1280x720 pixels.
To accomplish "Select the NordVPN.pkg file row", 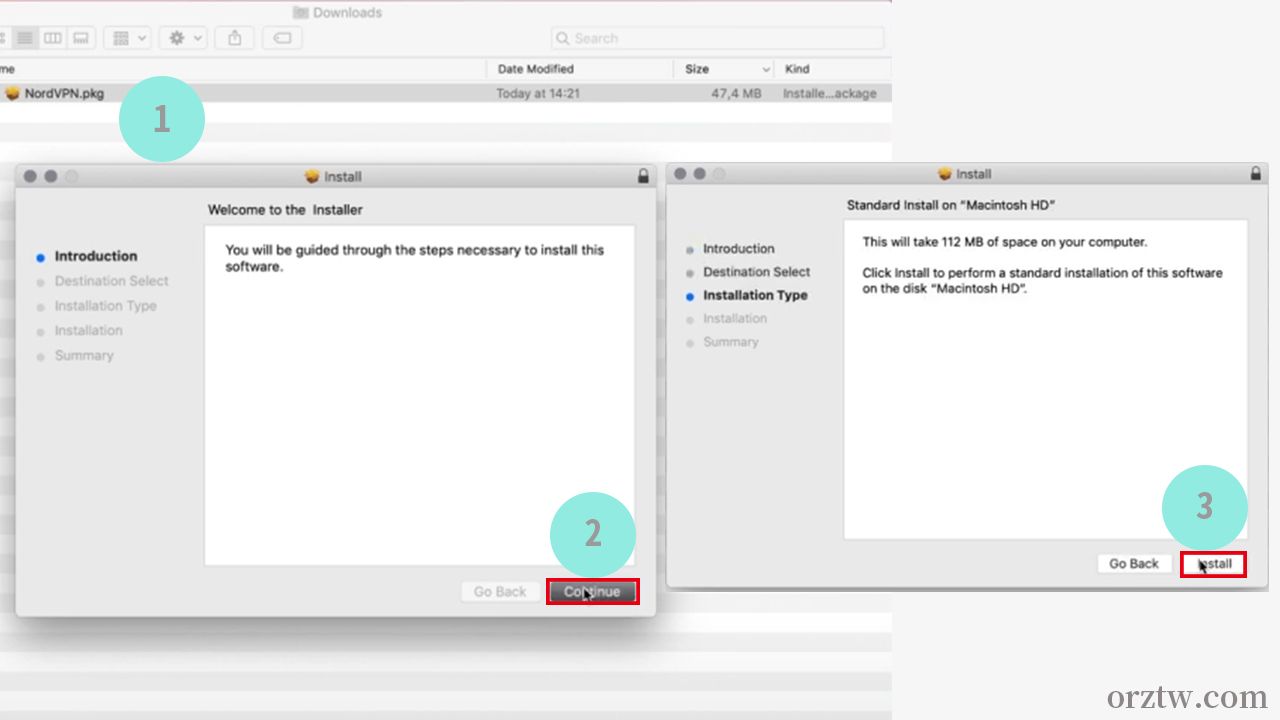I will point(445,93).
